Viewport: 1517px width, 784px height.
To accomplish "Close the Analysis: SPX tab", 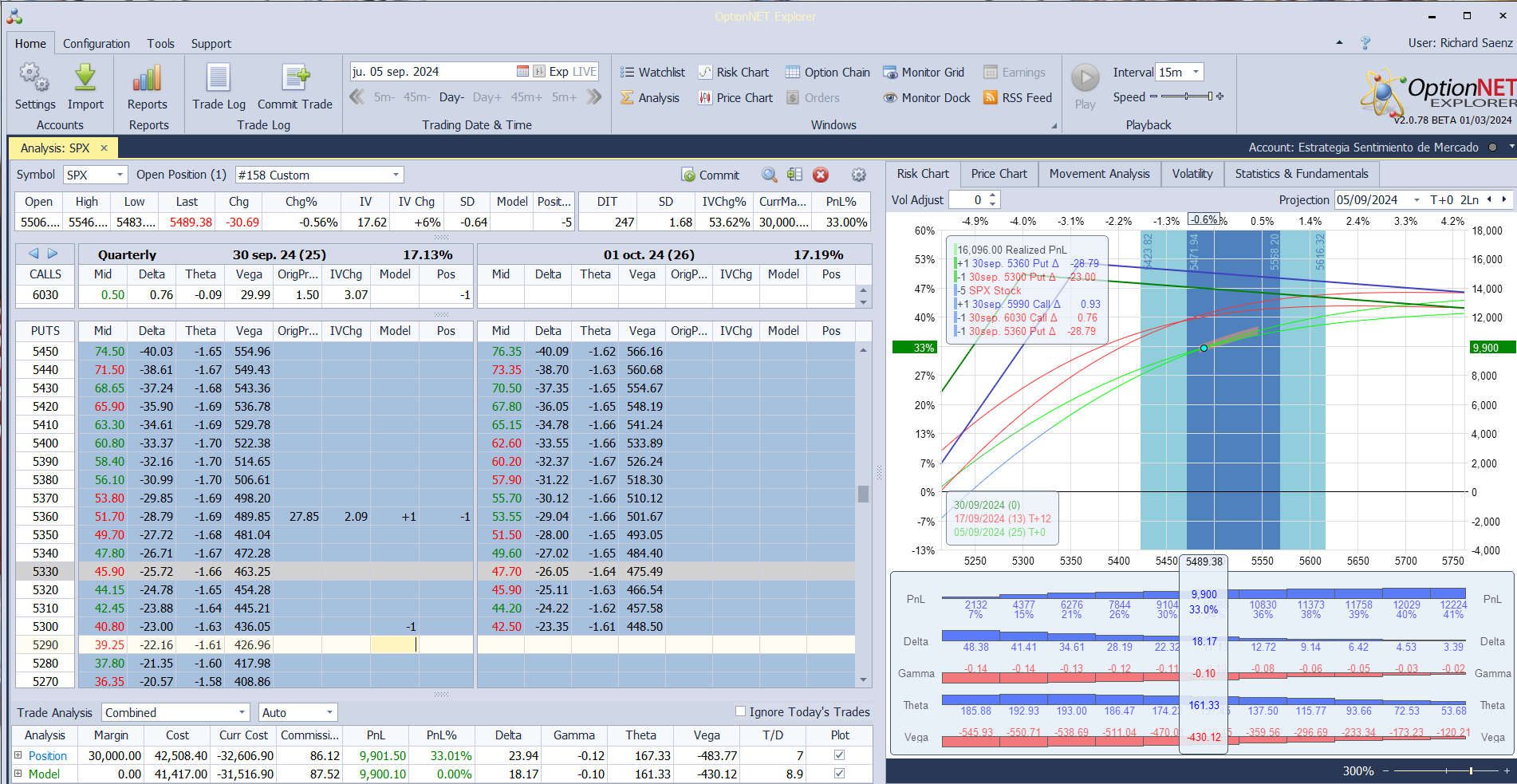I will pyautogui.click(x=104, y=148).
